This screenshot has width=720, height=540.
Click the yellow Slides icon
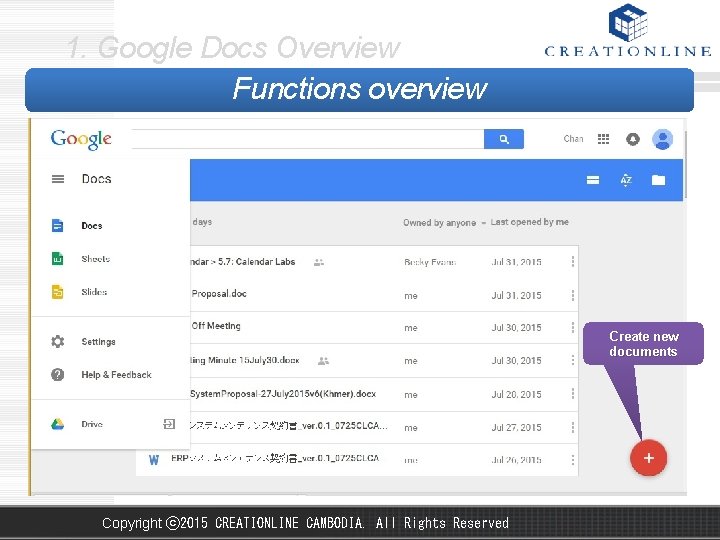57,292
